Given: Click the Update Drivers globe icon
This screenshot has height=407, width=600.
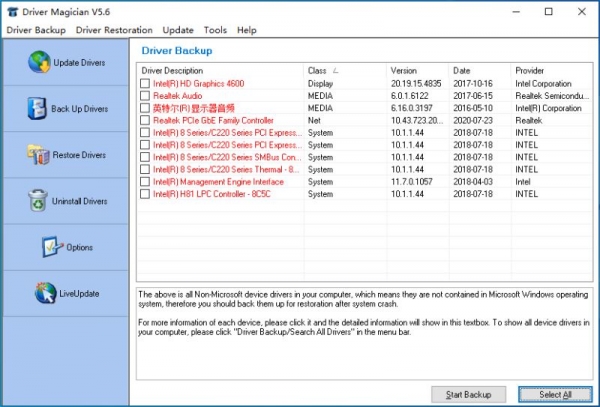Looking at the screenshot, I should coord(39,62).
